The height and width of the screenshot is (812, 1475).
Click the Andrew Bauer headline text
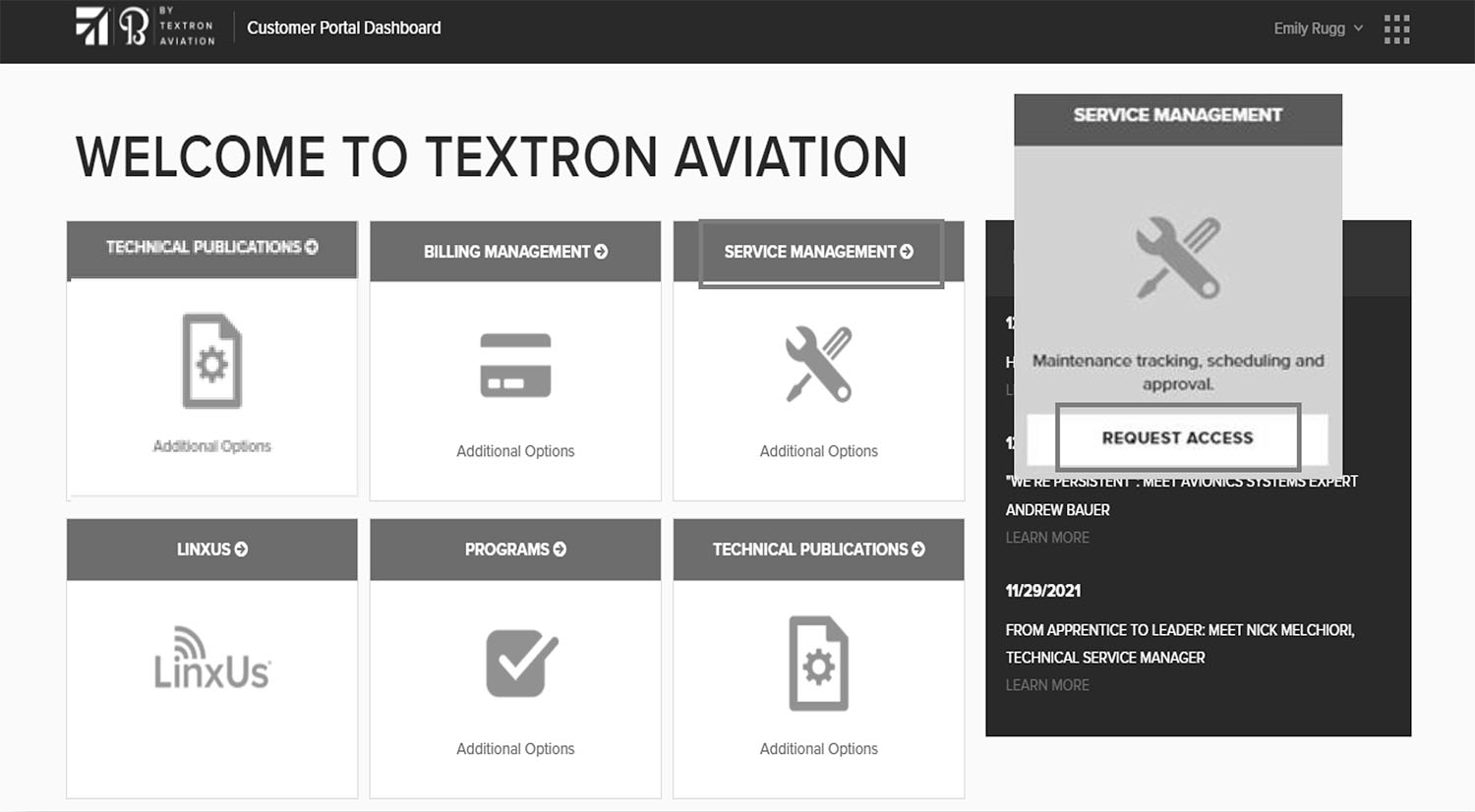(x=1181, y=495)
